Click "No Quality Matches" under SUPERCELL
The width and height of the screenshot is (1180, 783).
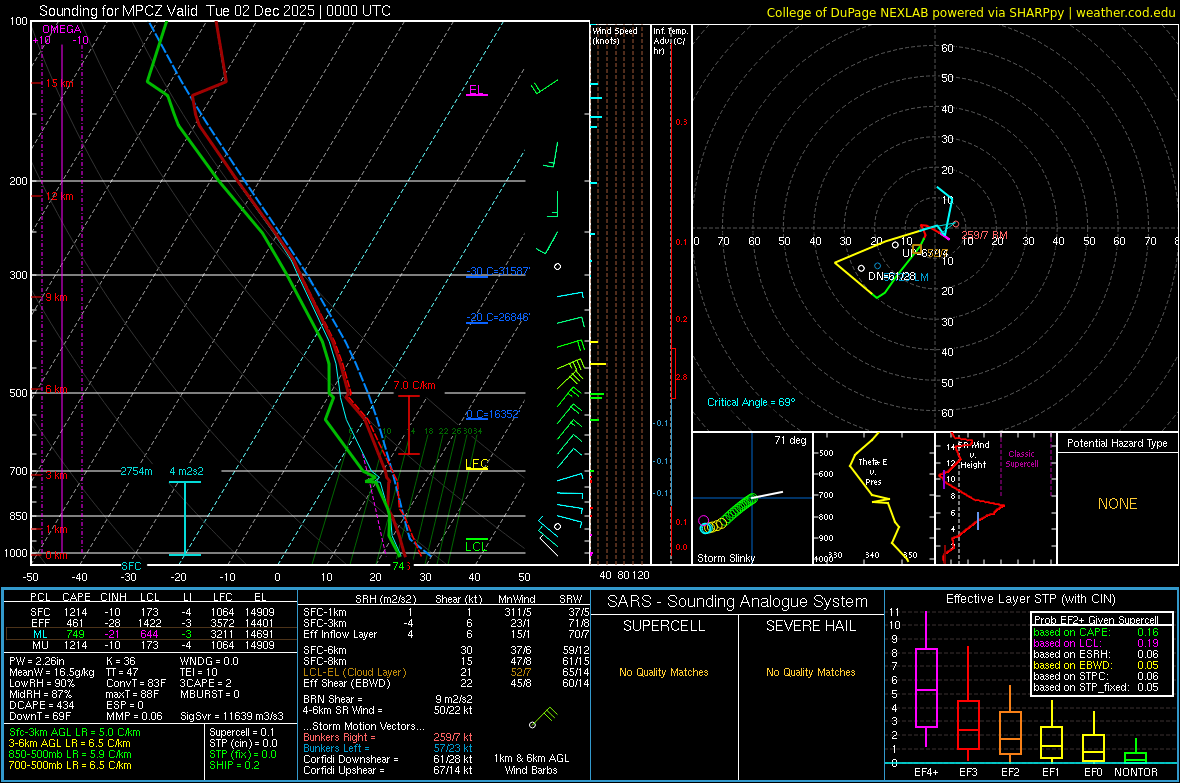coord(664,672)
